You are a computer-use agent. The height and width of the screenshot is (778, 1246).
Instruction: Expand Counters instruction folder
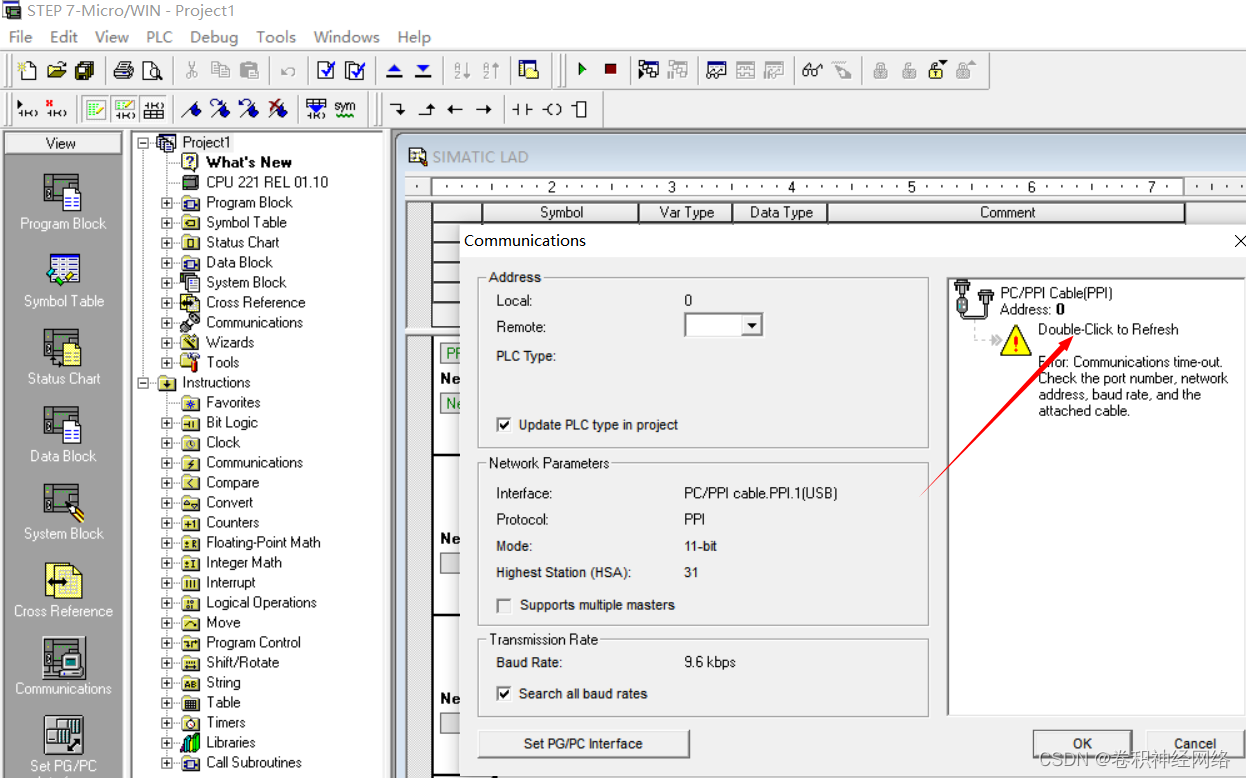pyautogui.click(x=167, y=523)
